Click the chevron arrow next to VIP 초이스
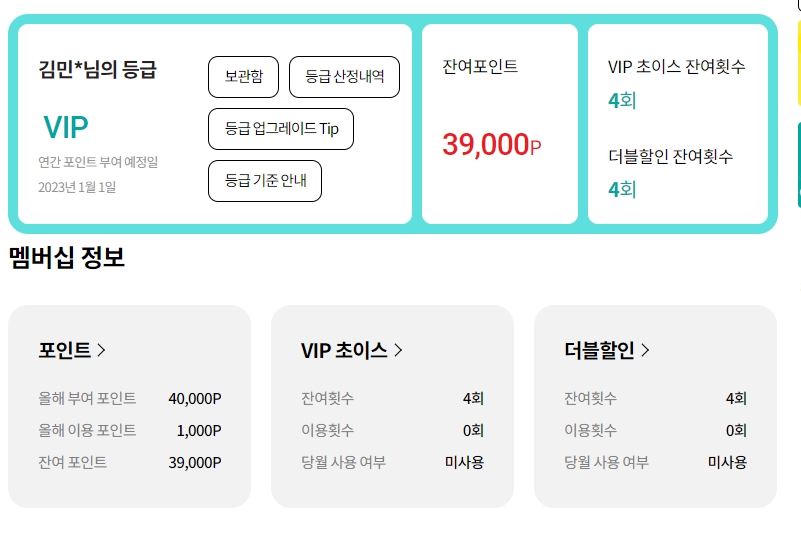The height and width of the screenshot is (549, 801). point(398,350)
